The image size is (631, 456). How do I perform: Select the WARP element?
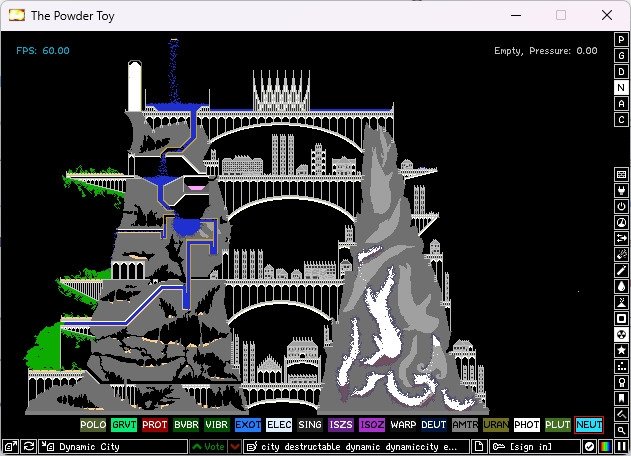(x=403, y=425)
